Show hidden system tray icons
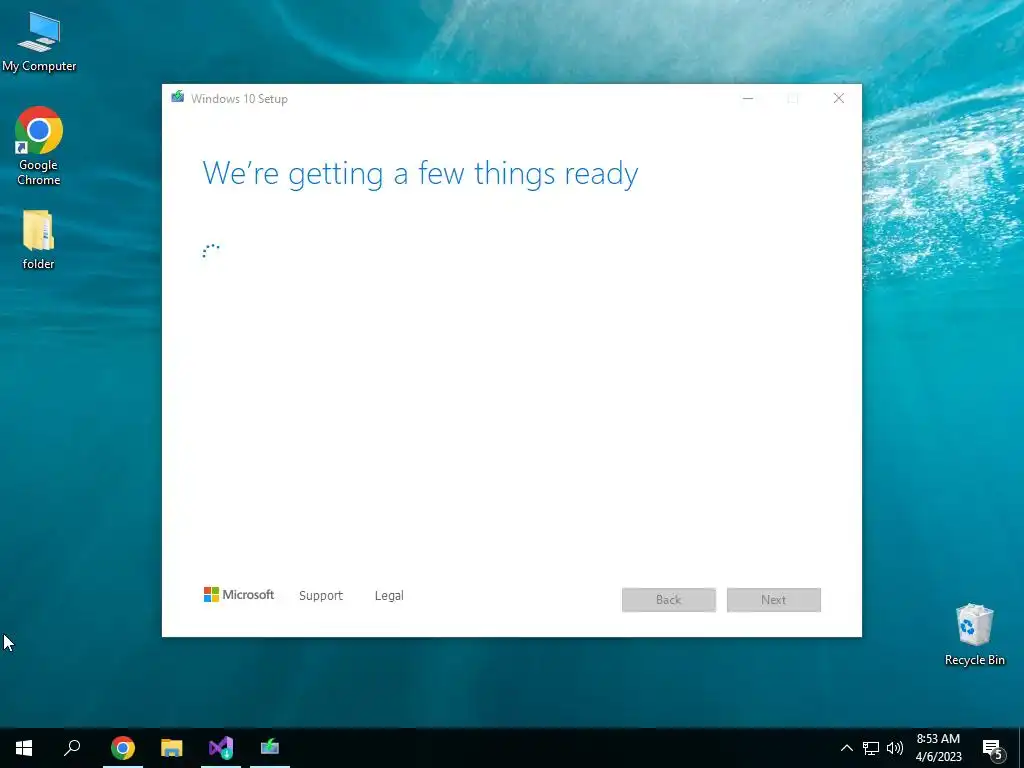The image size is (1024, 768). (x=846, y=748)
